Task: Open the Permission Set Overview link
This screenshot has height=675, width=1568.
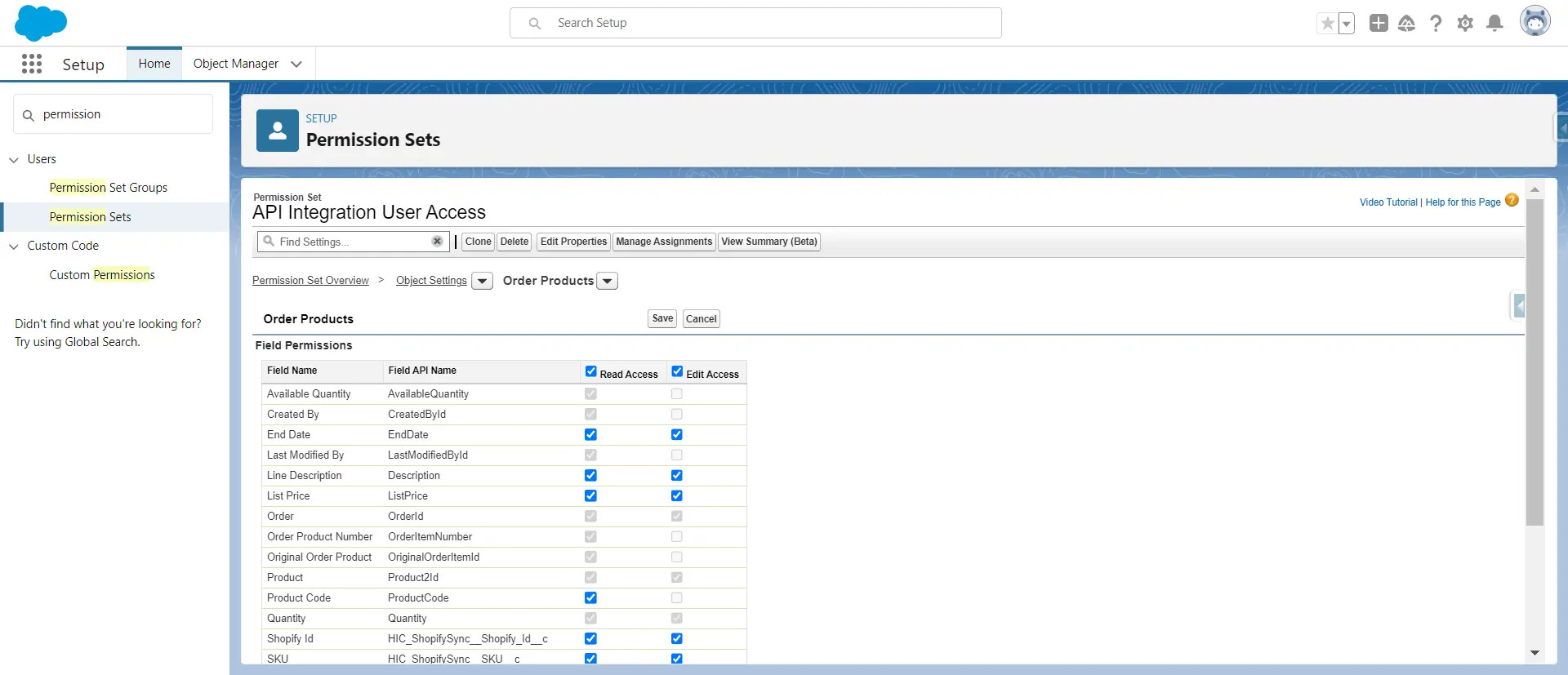Action: (x=310, y=281)
